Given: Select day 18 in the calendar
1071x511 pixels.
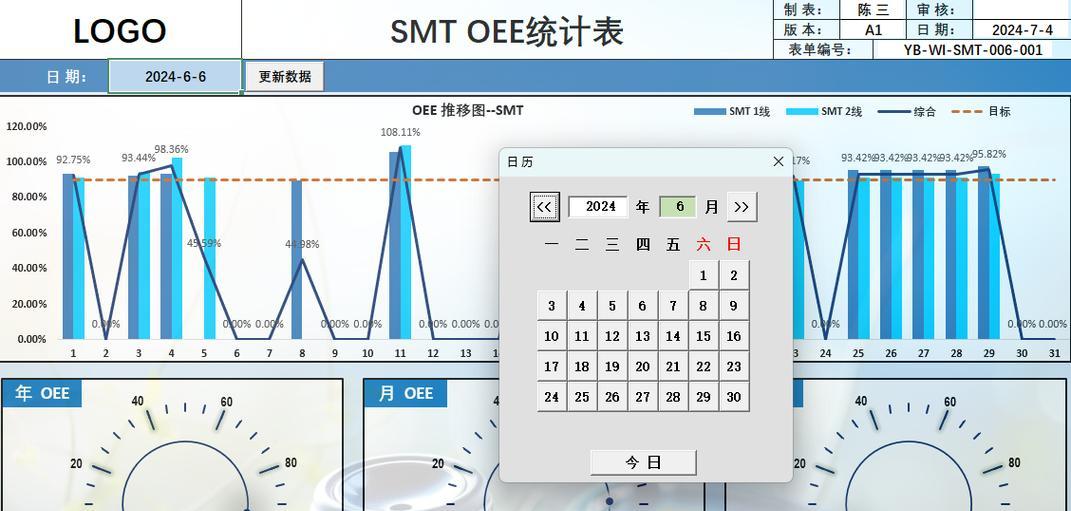Looking at the screenshot, I should click(582, 366).
